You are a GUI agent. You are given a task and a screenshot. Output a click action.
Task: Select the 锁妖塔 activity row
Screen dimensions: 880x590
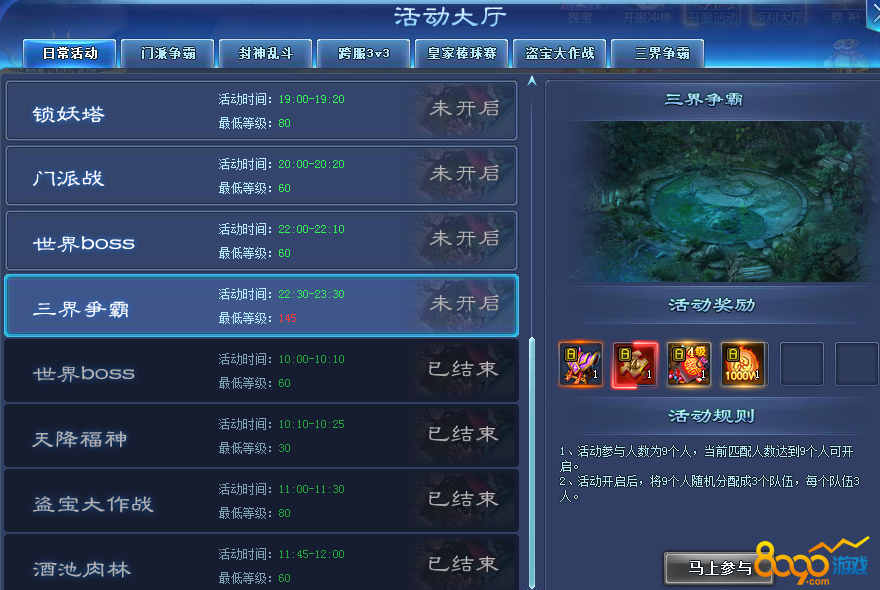pos(262,111)
